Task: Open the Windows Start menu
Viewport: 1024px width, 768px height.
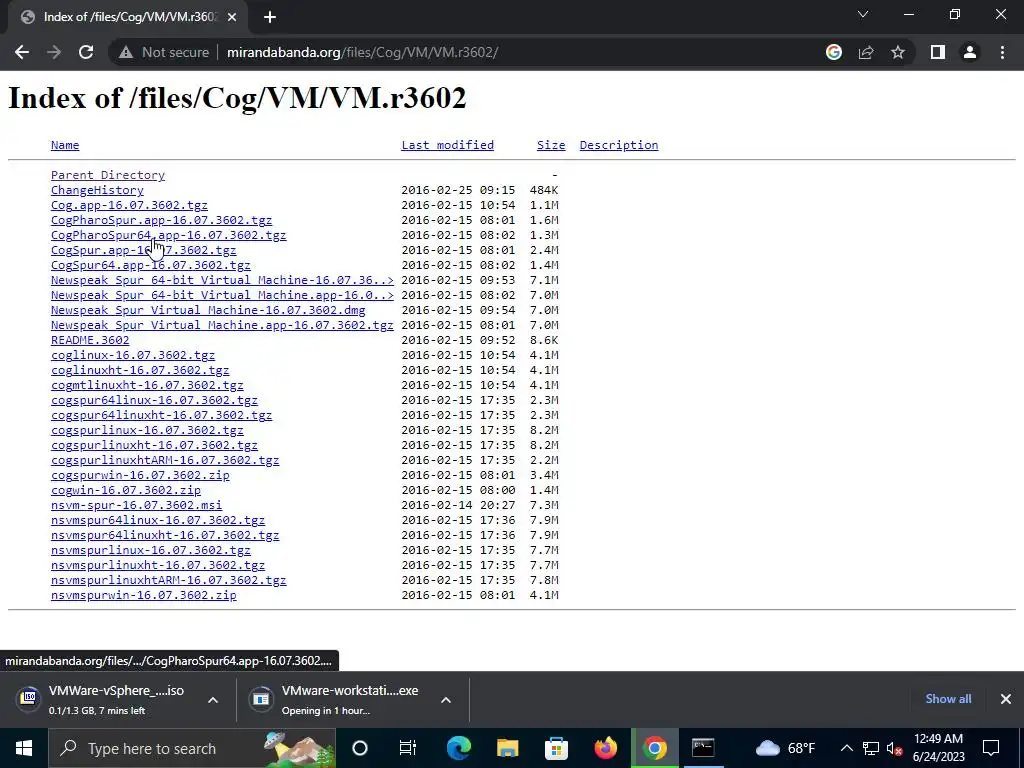Action: pyautogui.click(x=24, y=748)
